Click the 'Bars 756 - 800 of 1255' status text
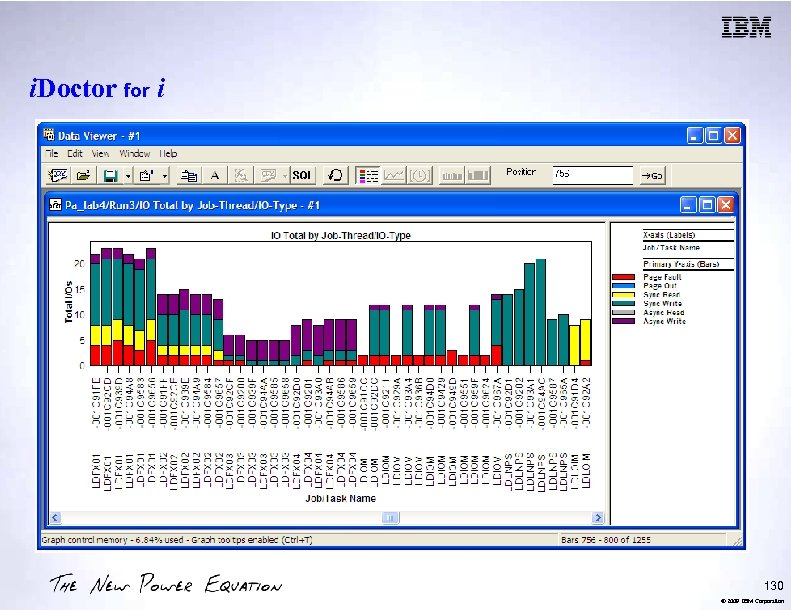 605,540
